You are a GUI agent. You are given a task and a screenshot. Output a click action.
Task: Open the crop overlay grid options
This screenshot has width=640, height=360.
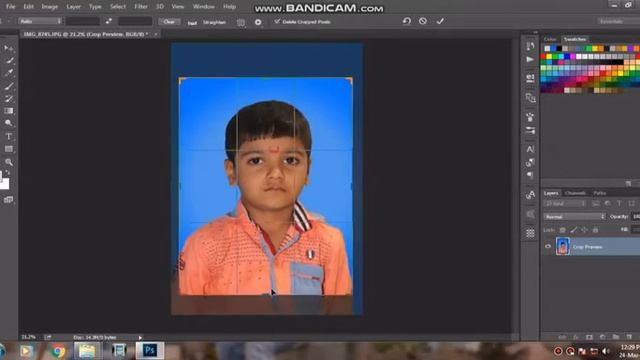pyautogui.click(x=241, y=22)
